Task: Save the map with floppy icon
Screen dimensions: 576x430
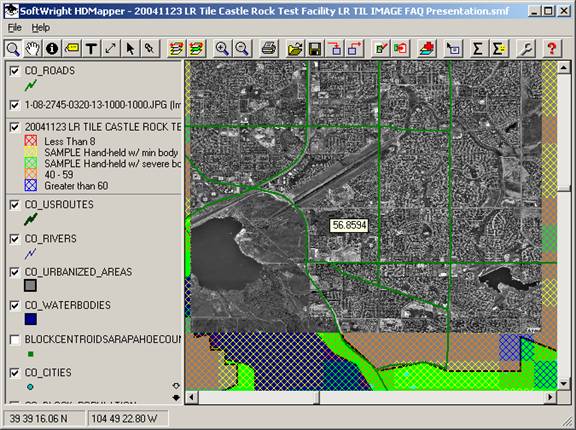Action: (x=315, y=48)
